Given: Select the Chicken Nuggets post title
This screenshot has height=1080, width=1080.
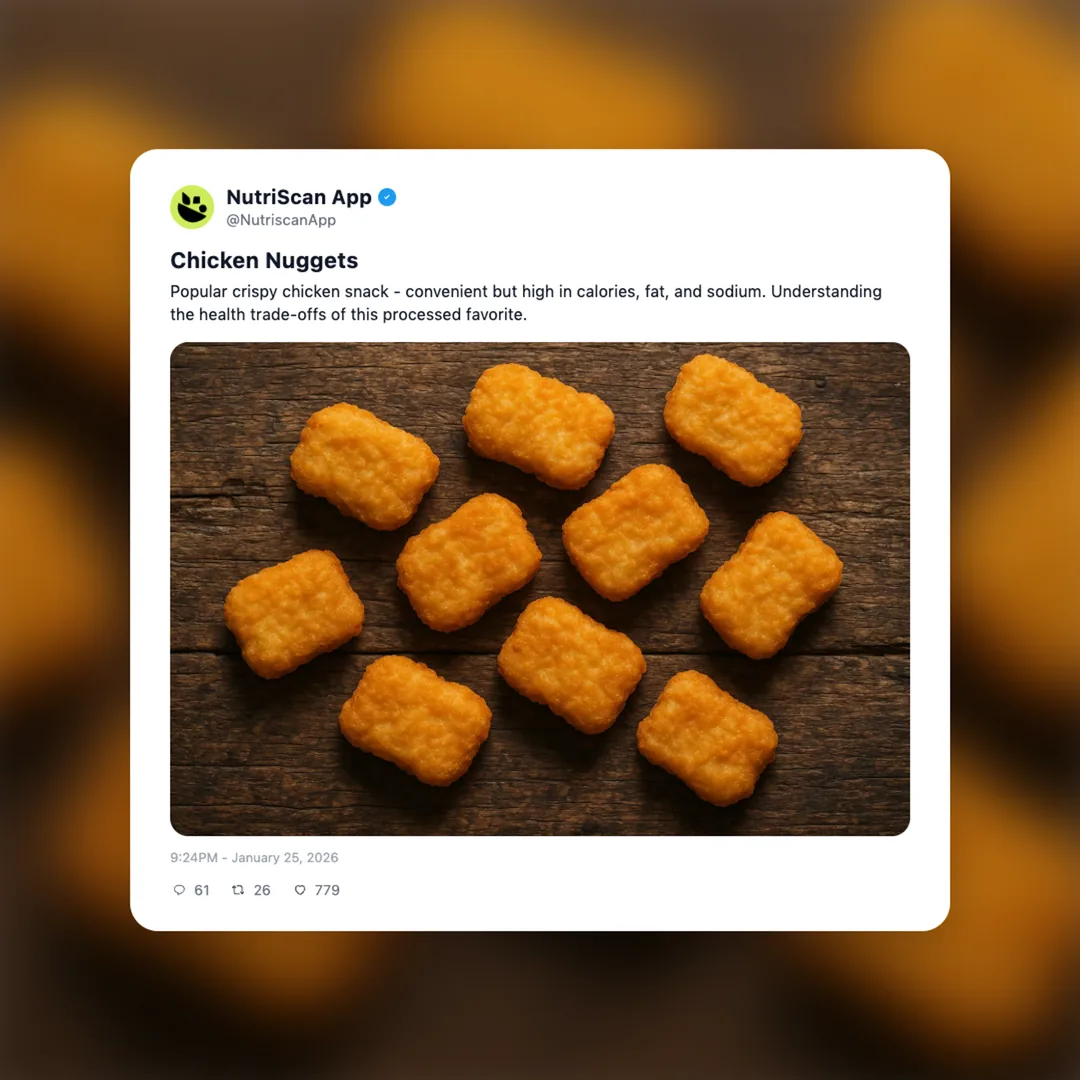Looking at the screenshot, I should [264, 260].
